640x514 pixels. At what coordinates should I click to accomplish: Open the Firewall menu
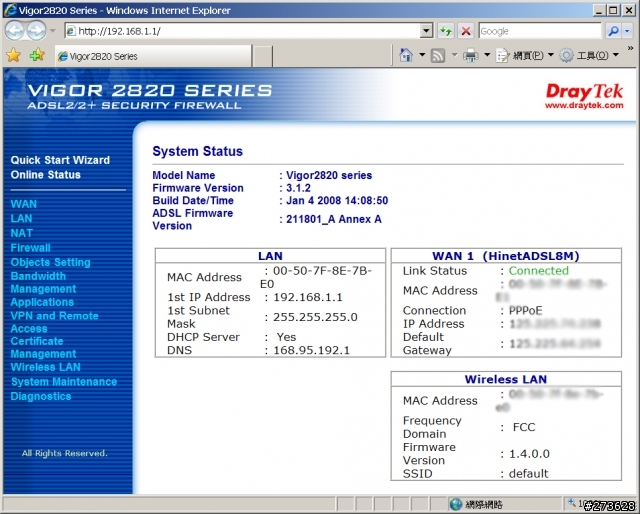click(31, 248)
